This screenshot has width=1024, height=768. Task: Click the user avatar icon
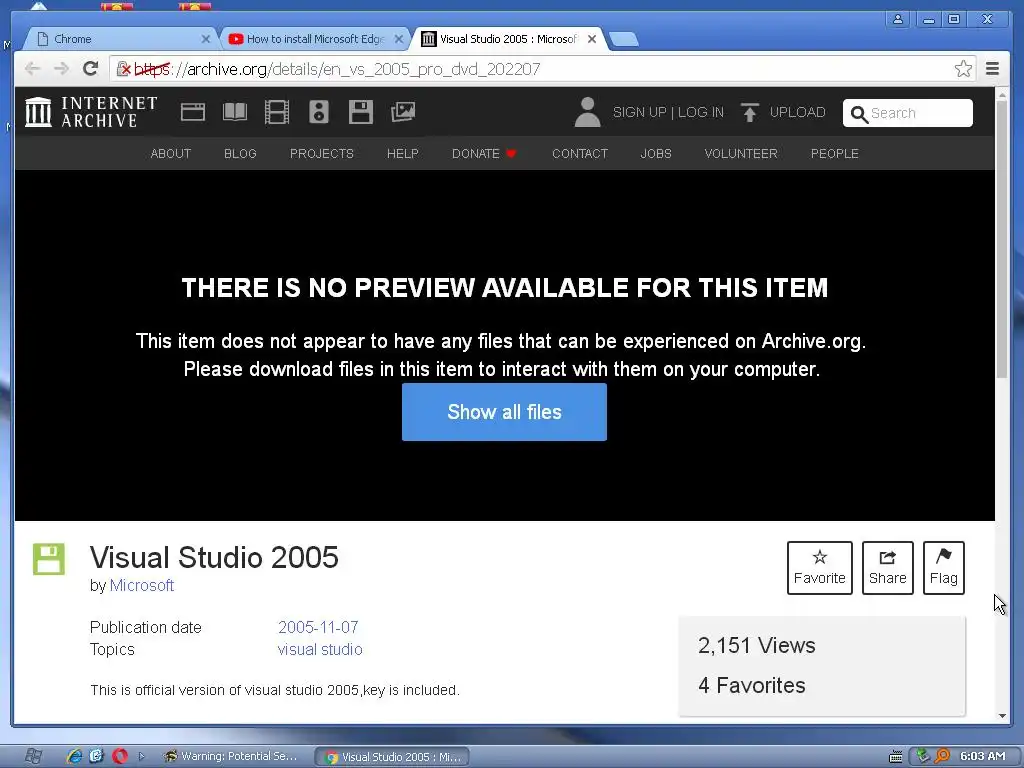[587, 112]
